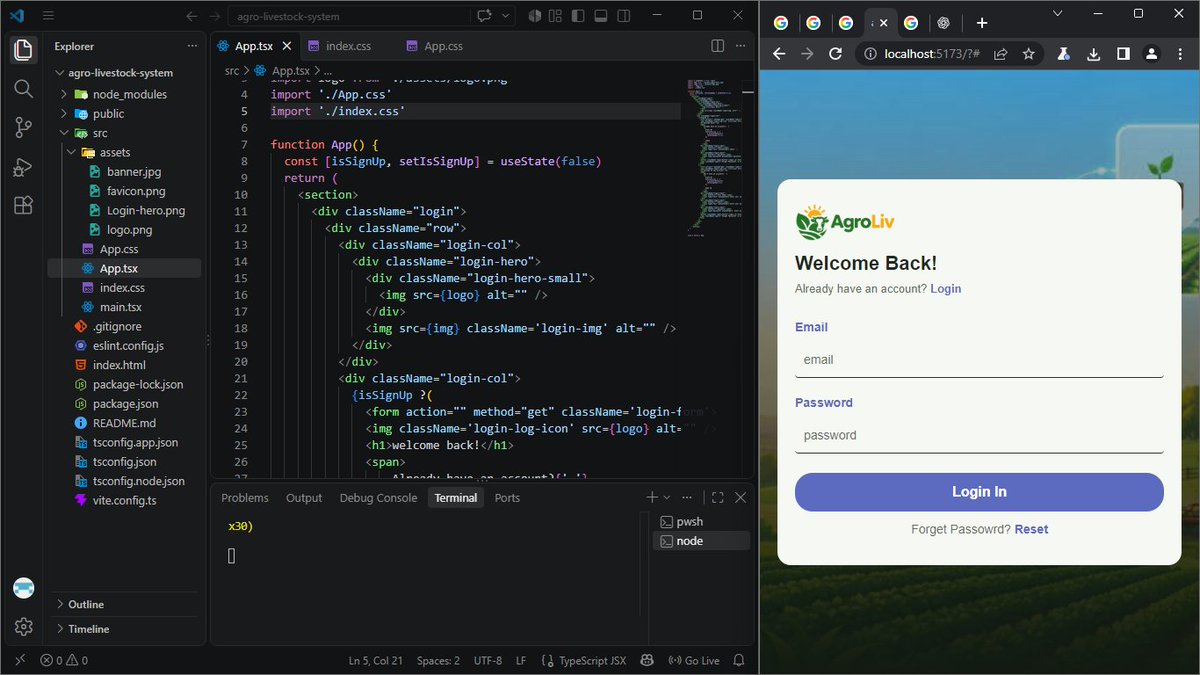Open the Copilot chat dropdown arrow
The image size is (1200, 675).
pyautogui.click(x=506, y=16)
